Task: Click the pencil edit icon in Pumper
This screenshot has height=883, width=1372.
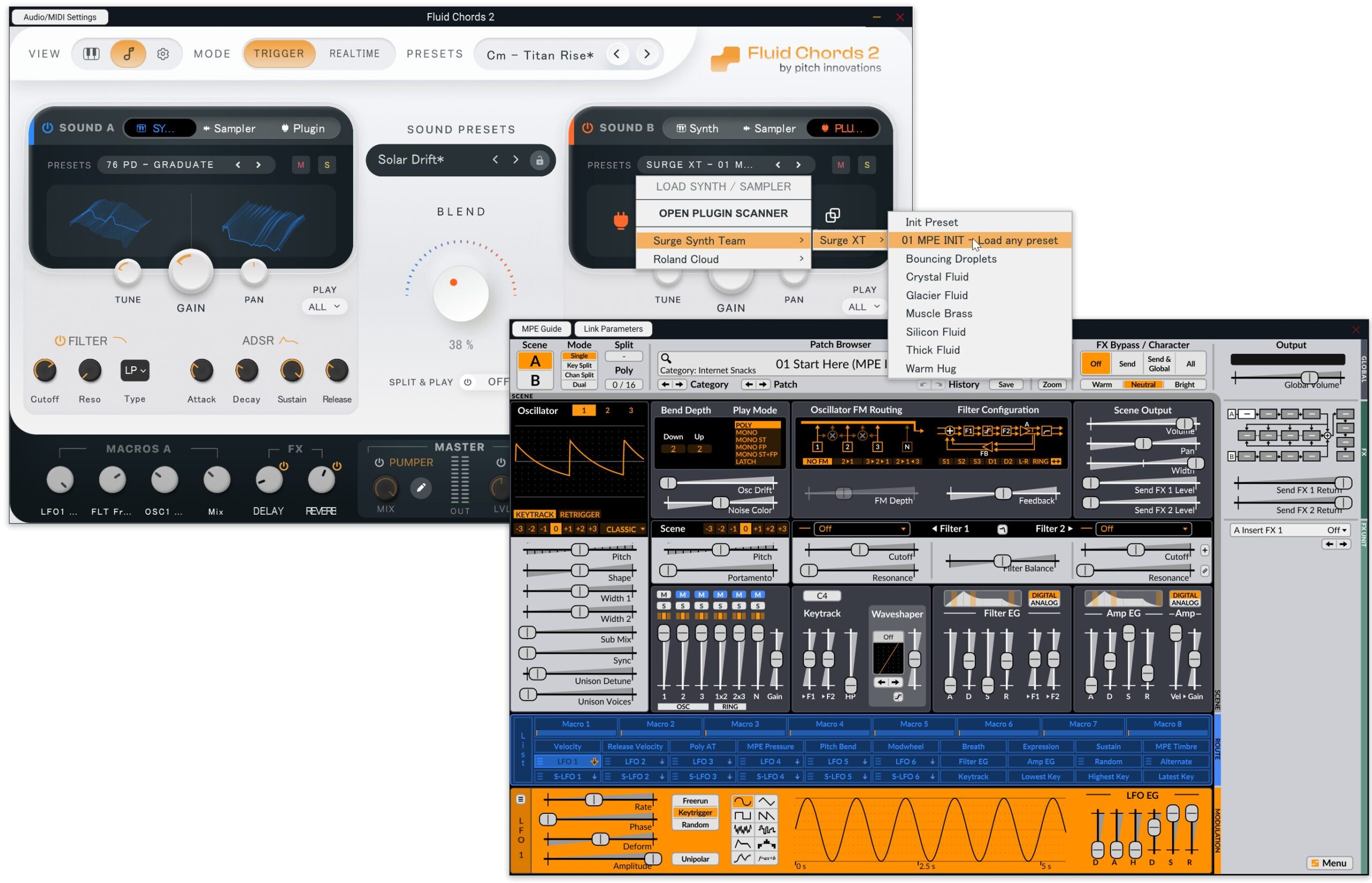Action: (x=421, y=488)
